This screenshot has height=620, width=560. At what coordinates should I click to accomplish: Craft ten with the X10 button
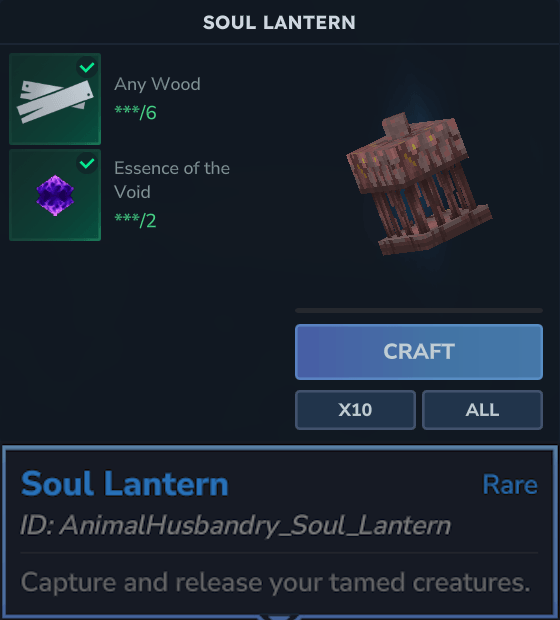pos(355,410)
